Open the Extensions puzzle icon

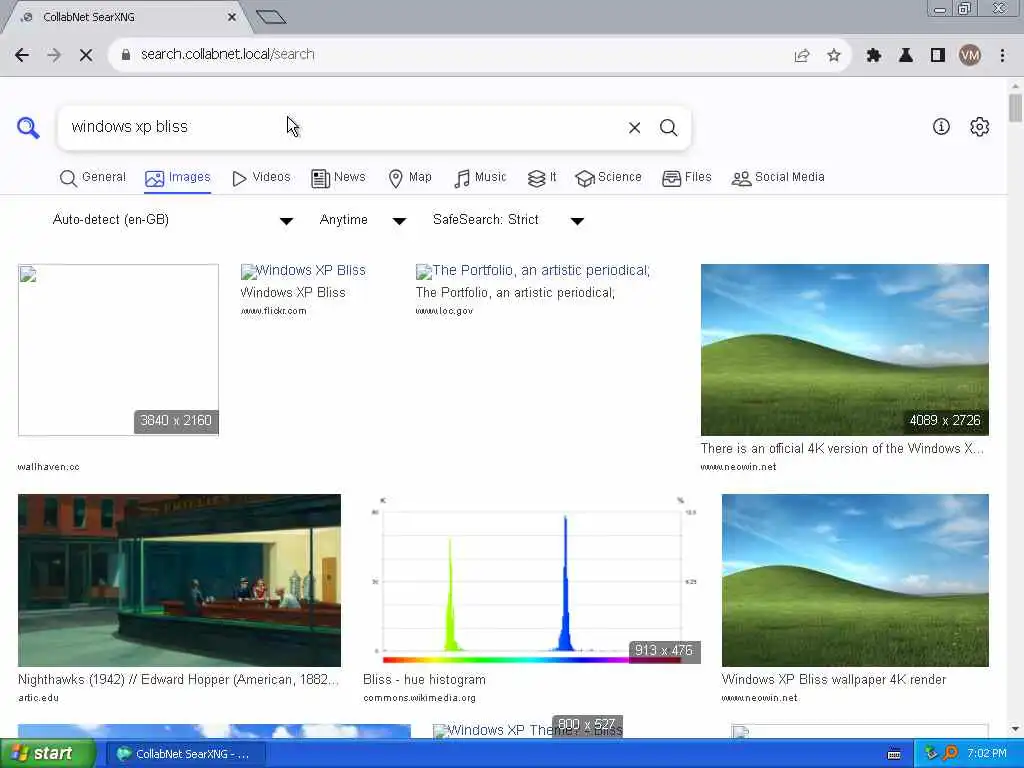click(874, 56)
